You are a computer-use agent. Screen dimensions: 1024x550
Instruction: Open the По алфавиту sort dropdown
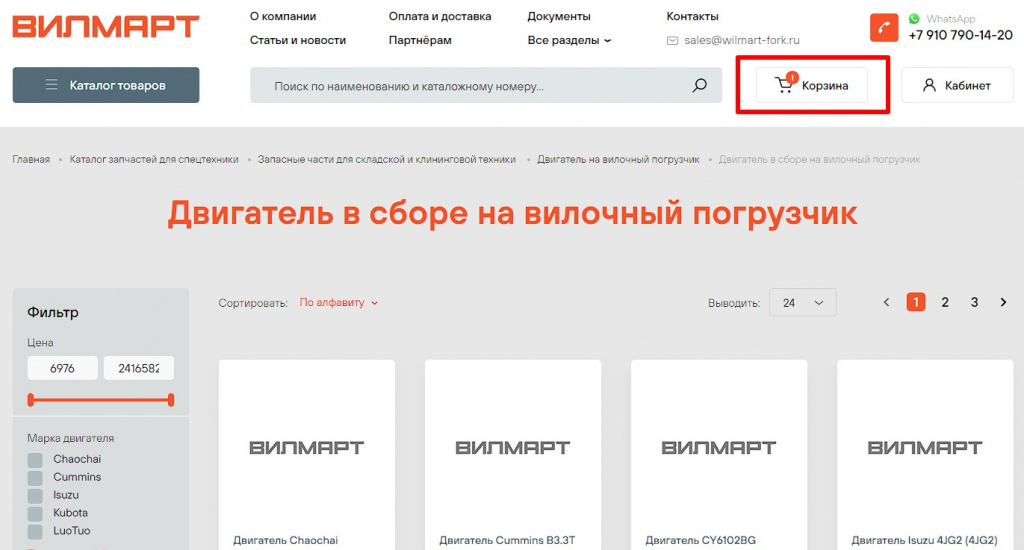point(338,302)
